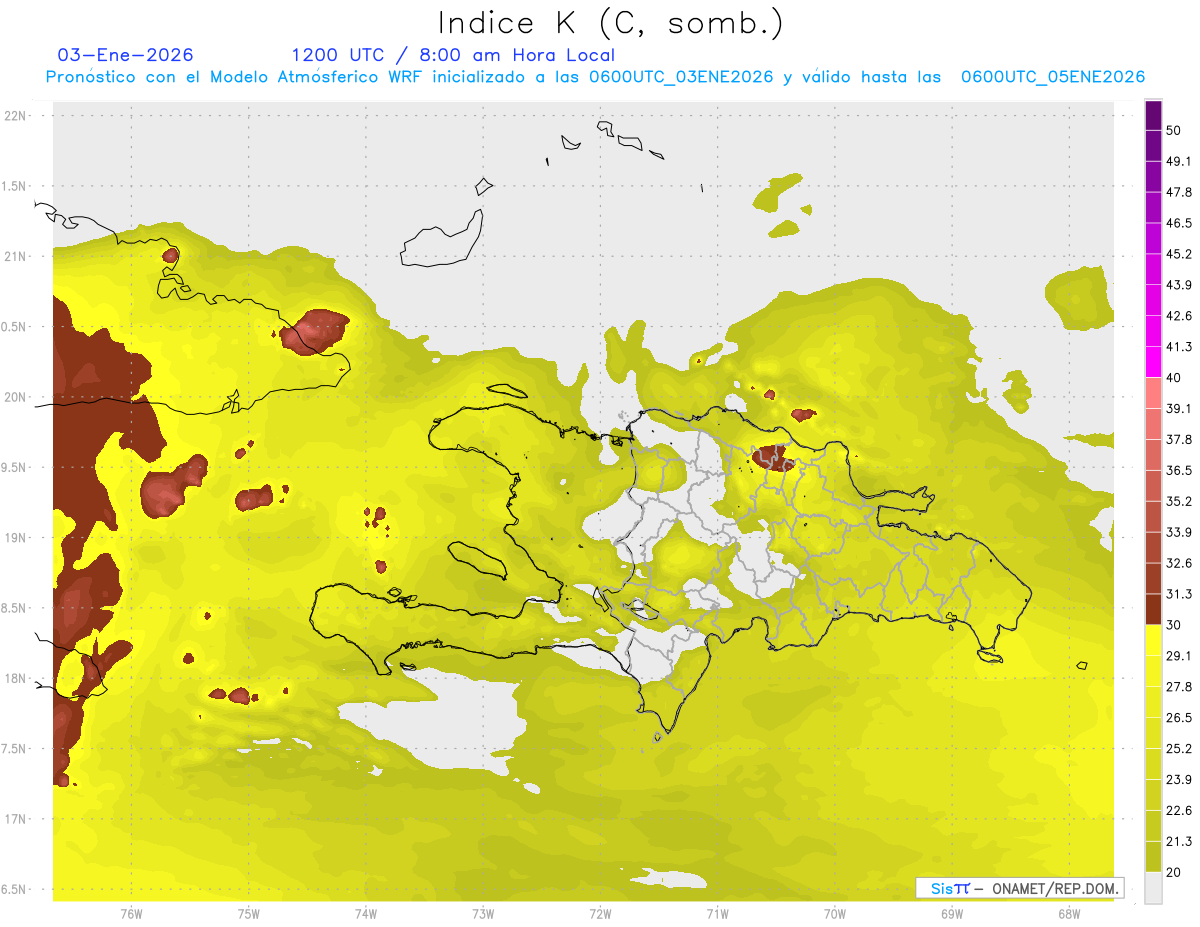
Task: Click the '73W' longitude axis label
Action: pyautogui.click(x=483, y=913)
